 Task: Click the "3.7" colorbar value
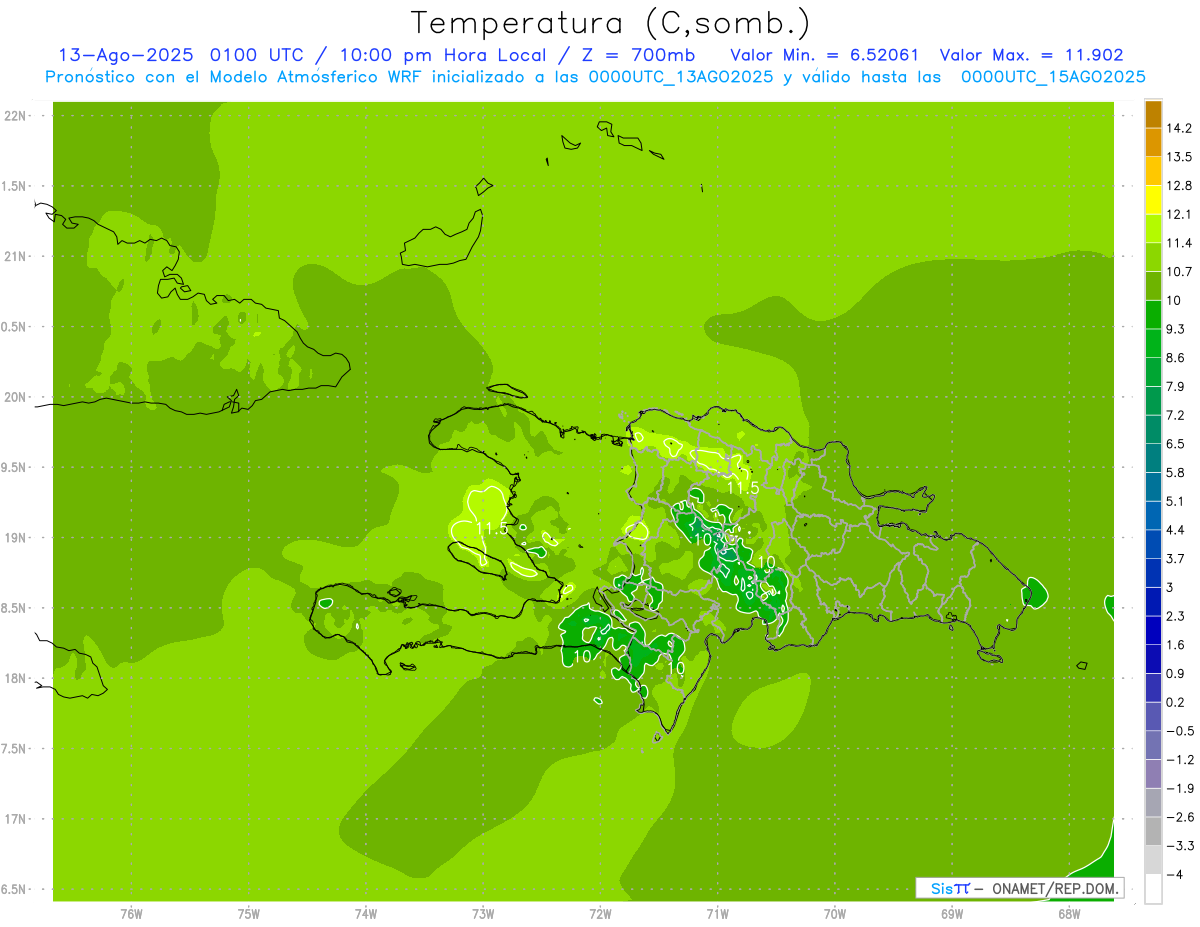1175,558
